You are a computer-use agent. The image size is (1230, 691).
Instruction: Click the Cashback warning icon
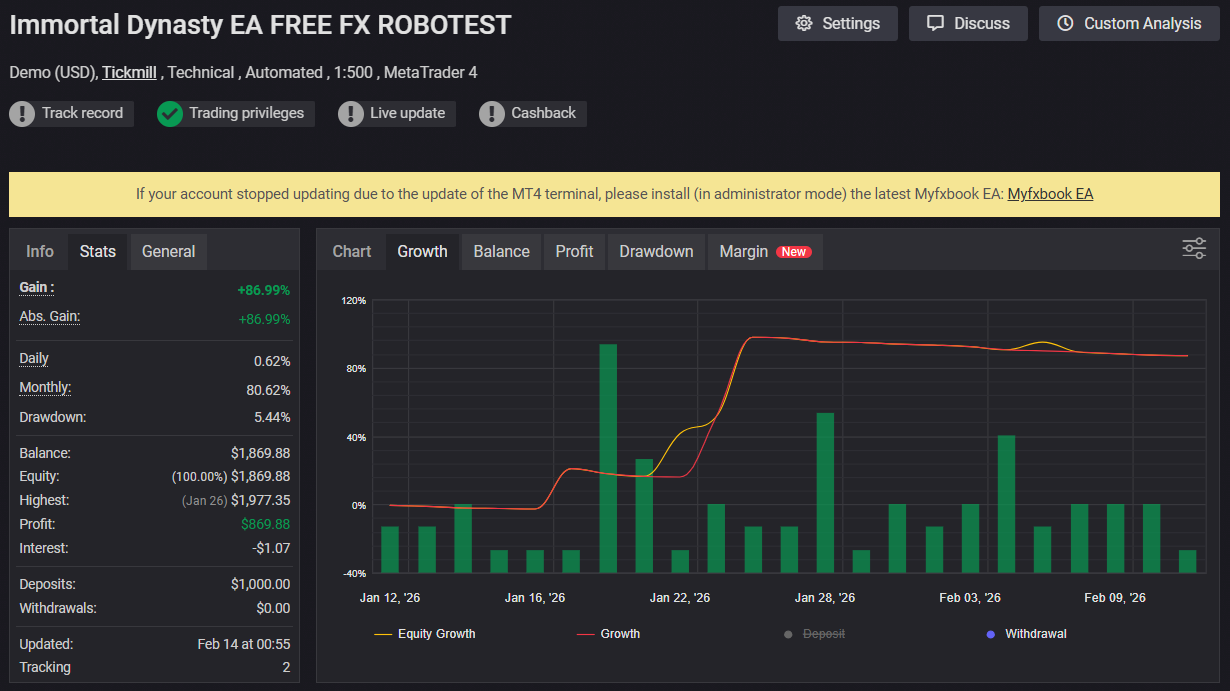491,114
